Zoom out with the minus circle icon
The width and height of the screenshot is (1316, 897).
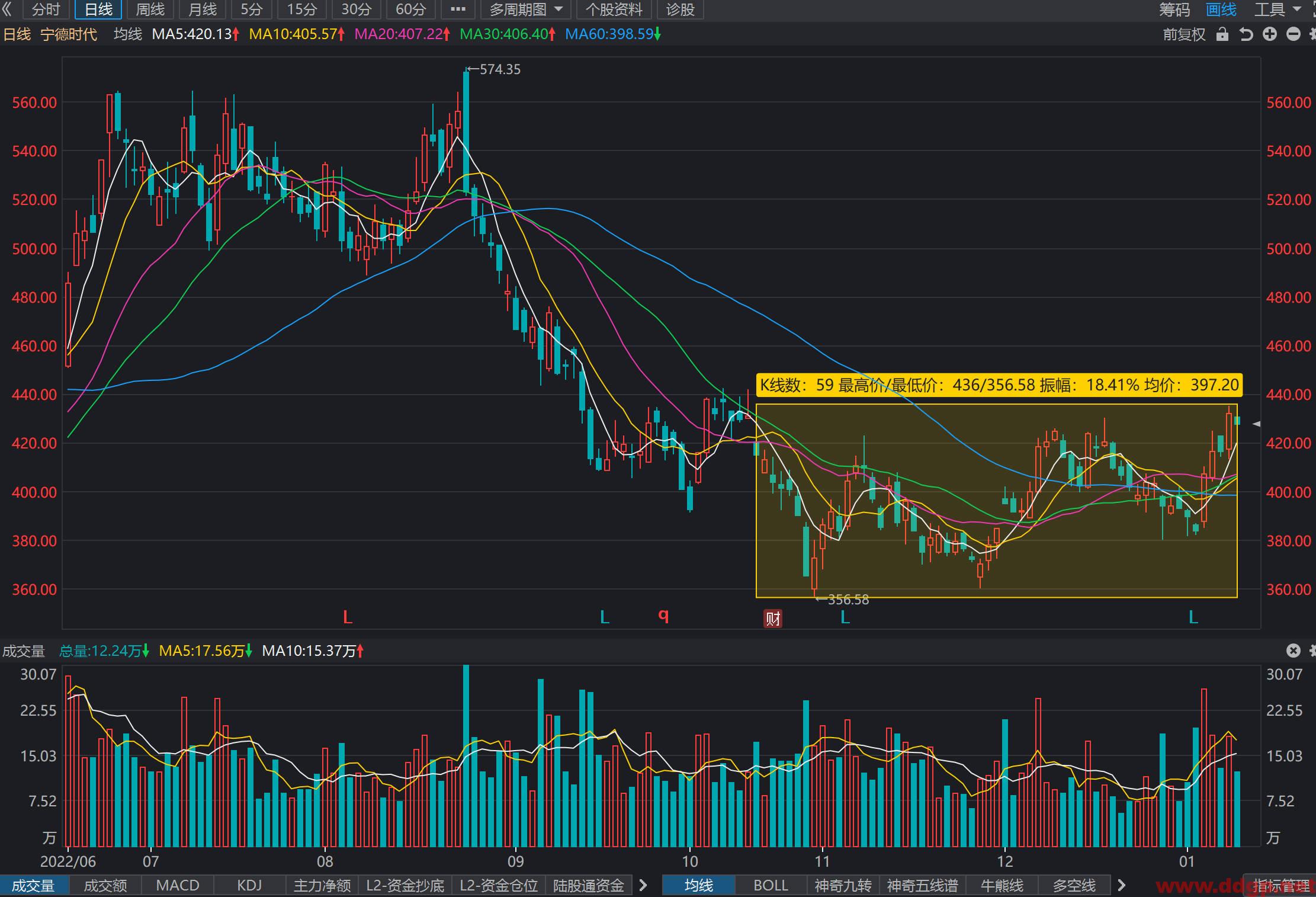[1293, 34]
